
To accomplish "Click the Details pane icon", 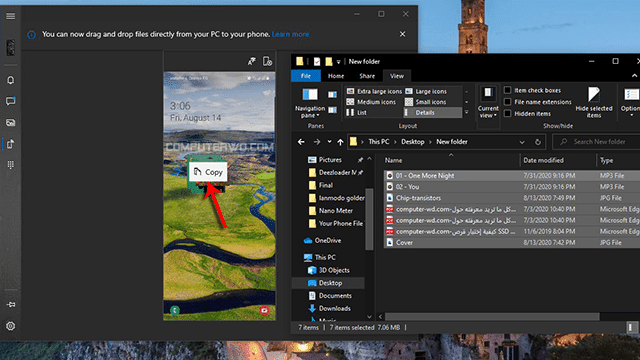I will tap(333, 110).
